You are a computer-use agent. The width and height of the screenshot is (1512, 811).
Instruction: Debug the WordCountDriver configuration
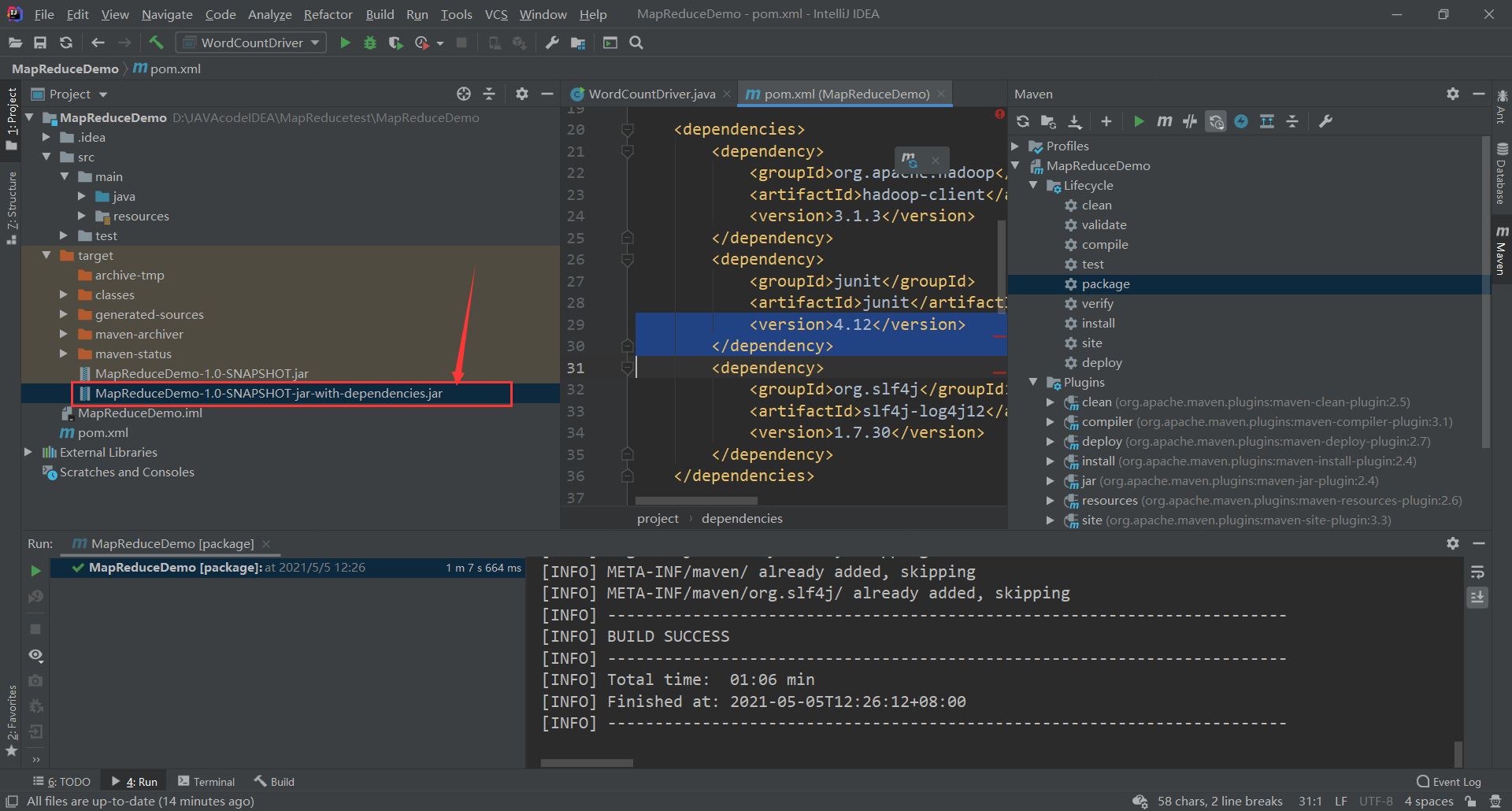point(370,43)
